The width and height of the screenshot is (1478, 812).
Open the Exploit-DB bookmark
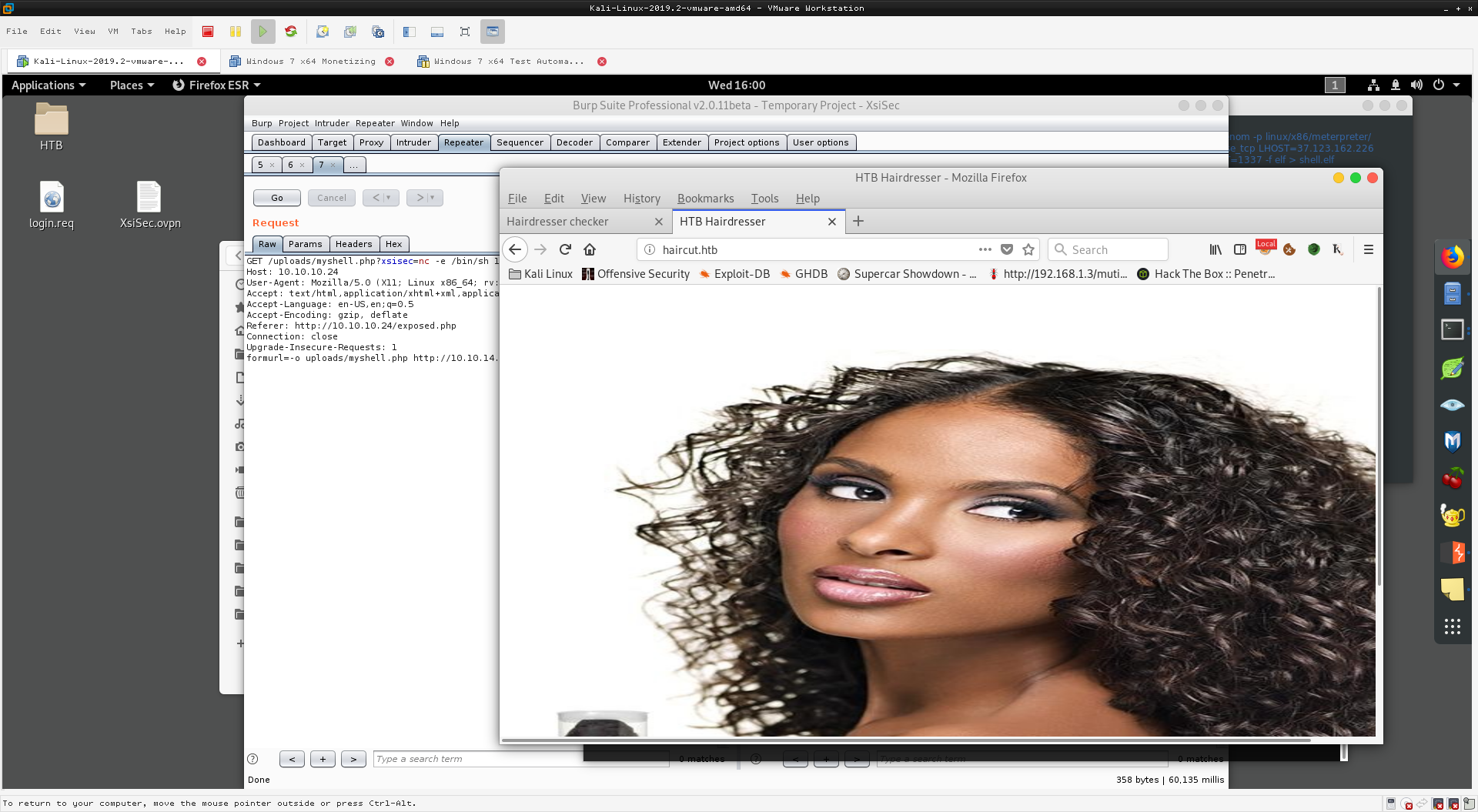734,274
